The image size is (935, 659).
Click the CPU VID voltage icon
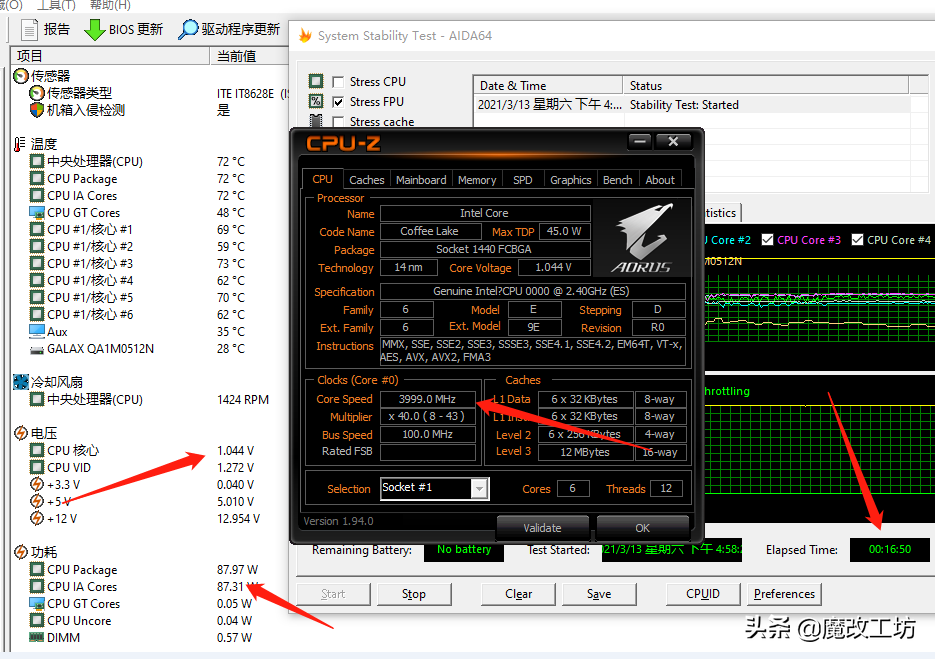click(x=37, y=468)
